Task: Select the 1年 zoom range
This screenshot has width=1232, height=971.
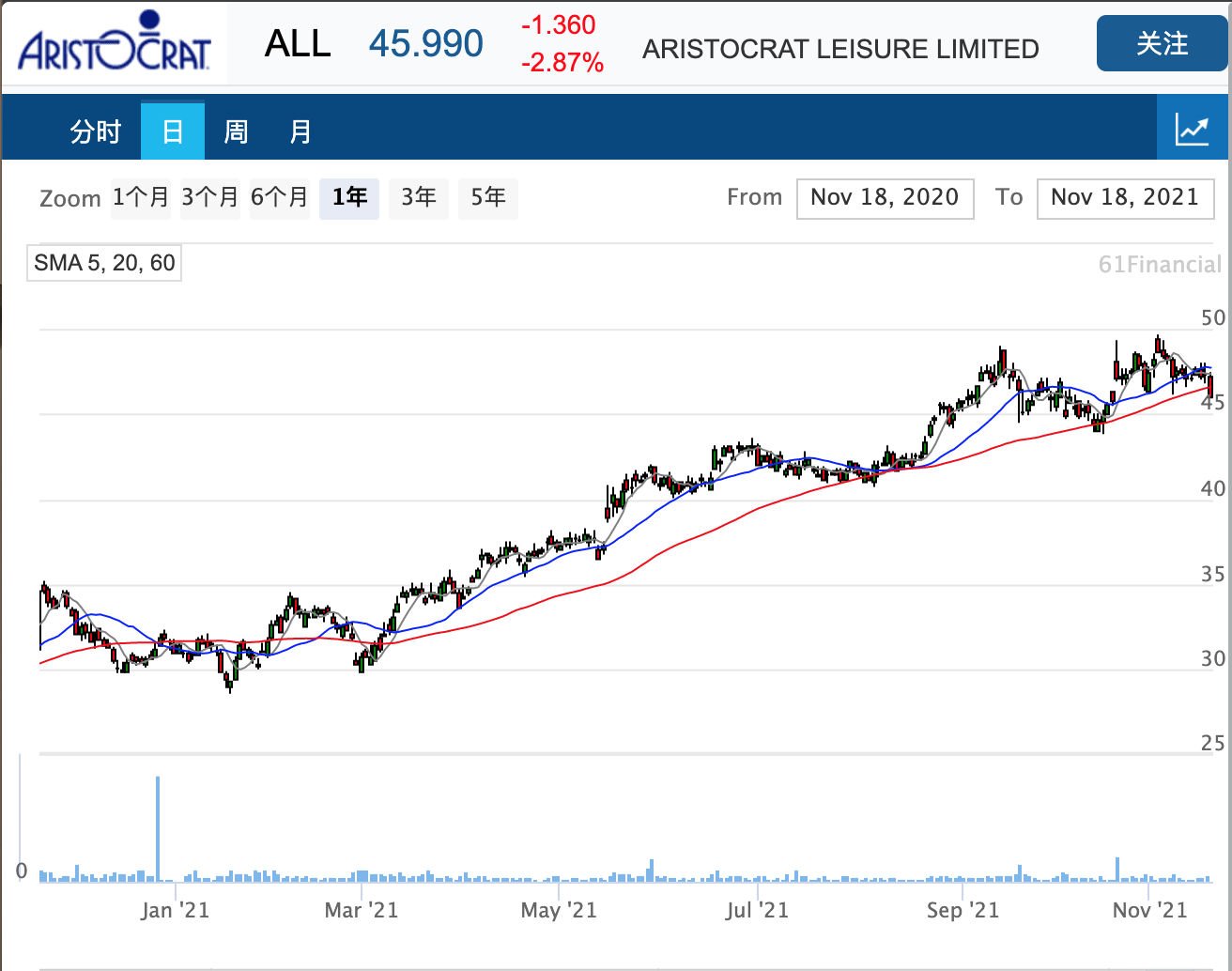Action: 349,198
